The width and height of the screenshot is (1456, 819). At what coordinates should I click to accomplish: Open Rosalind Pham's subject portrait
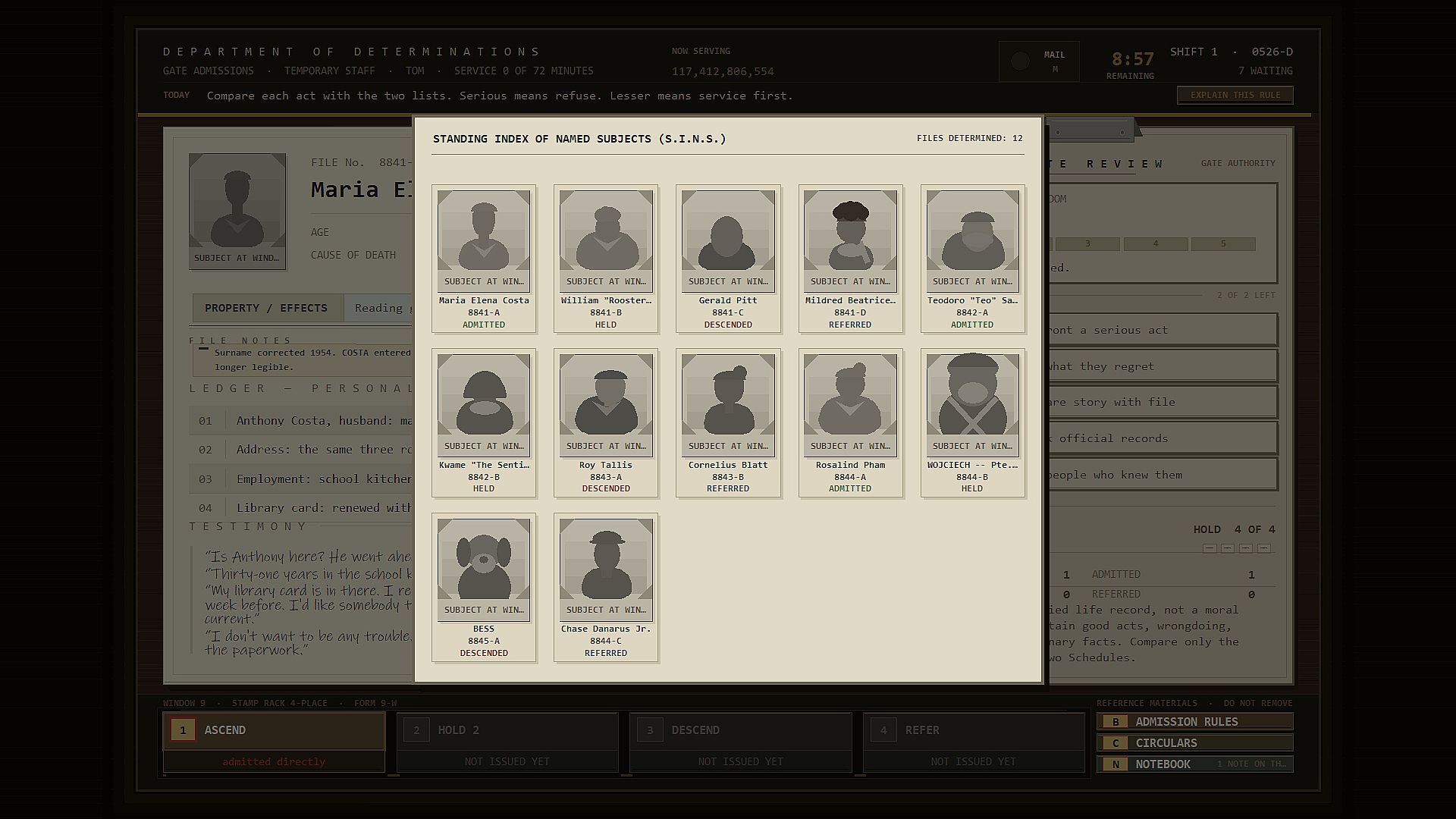850,405
